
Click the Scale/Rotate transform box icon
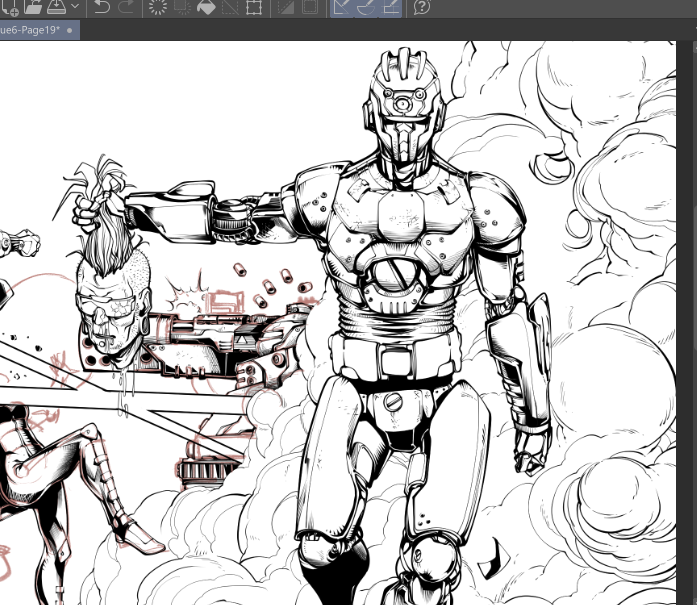point(254,6)
